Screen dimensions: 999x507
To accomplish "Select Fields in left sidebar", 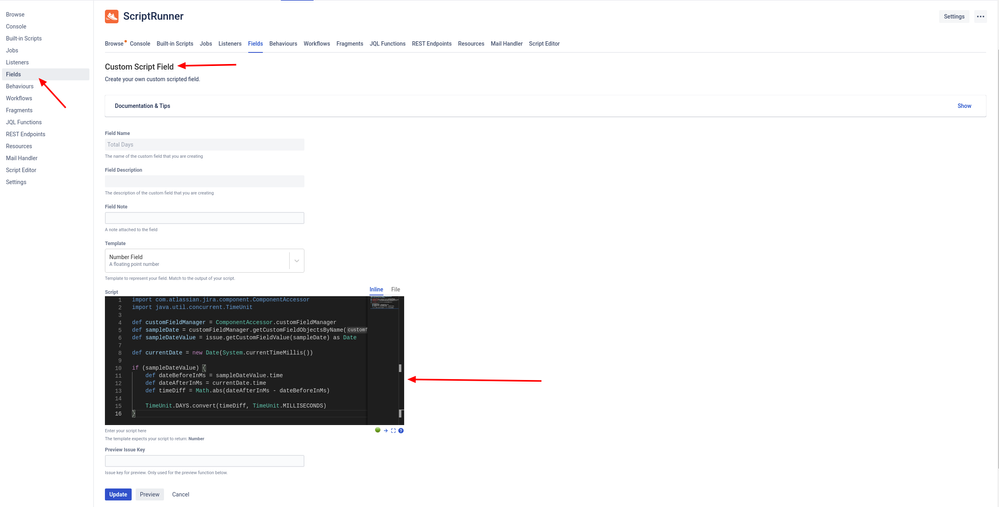I will [46, 75].
